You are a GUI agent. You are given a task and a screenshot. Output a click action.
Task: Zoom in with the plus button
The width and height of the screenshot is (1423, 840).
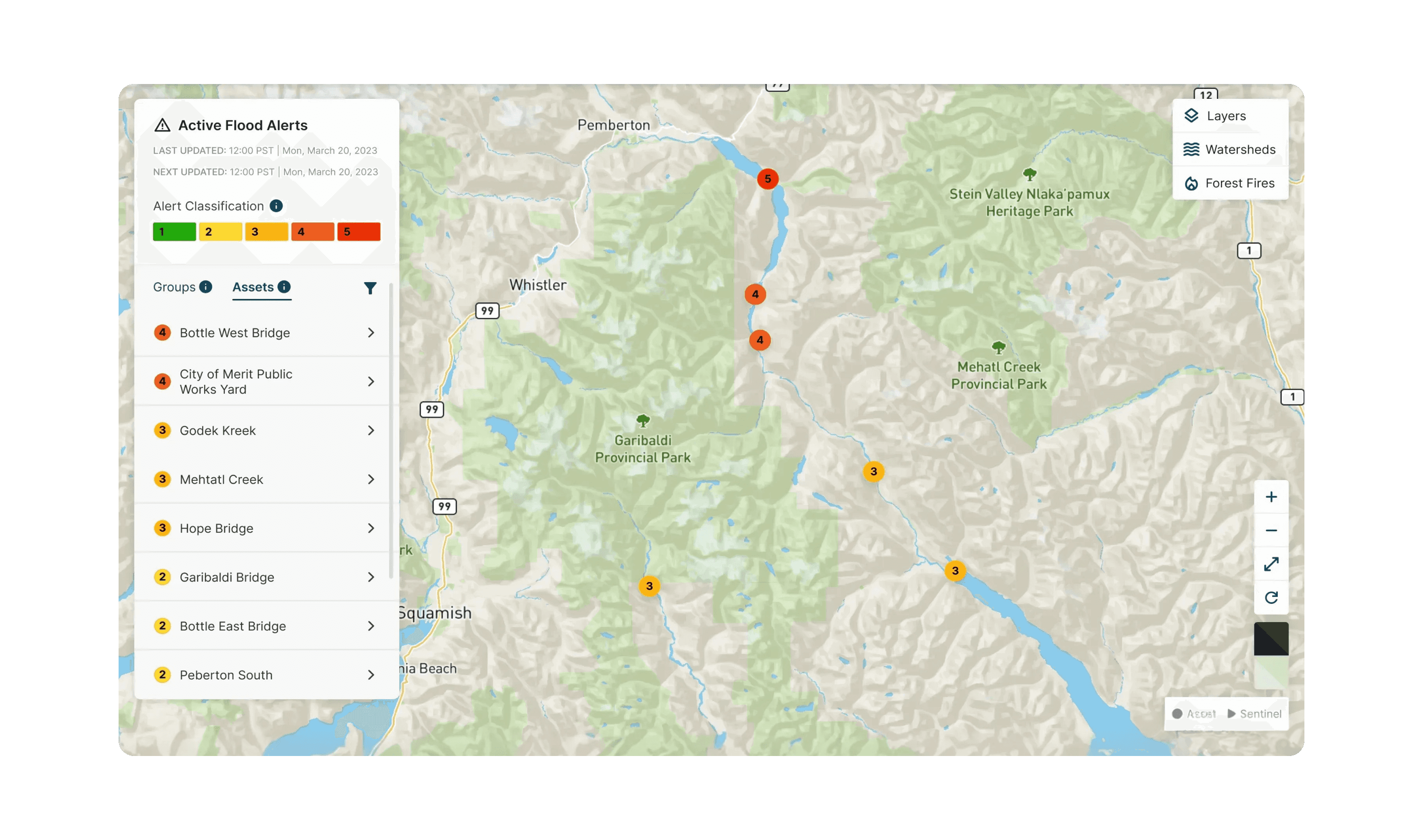click(x=1271, y=497)
